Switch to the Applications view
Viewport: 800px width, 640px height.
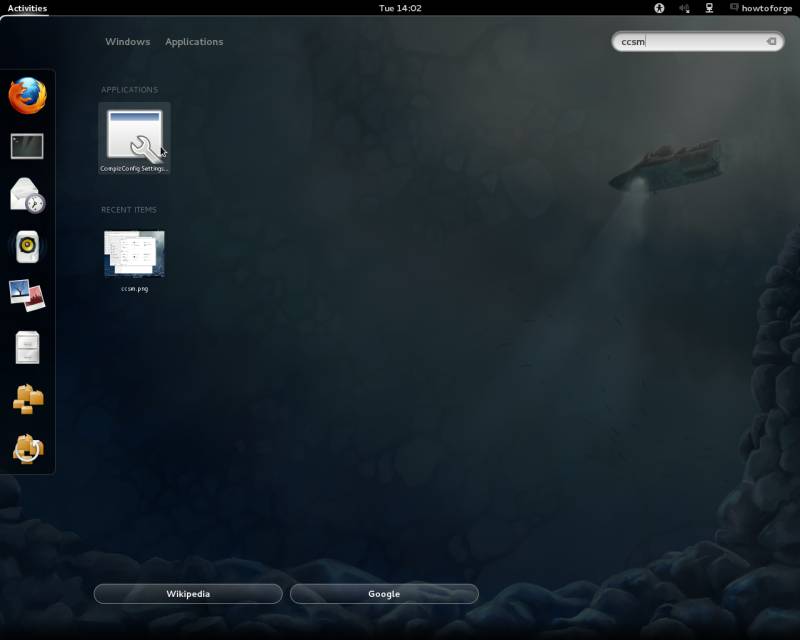point(194,41)
